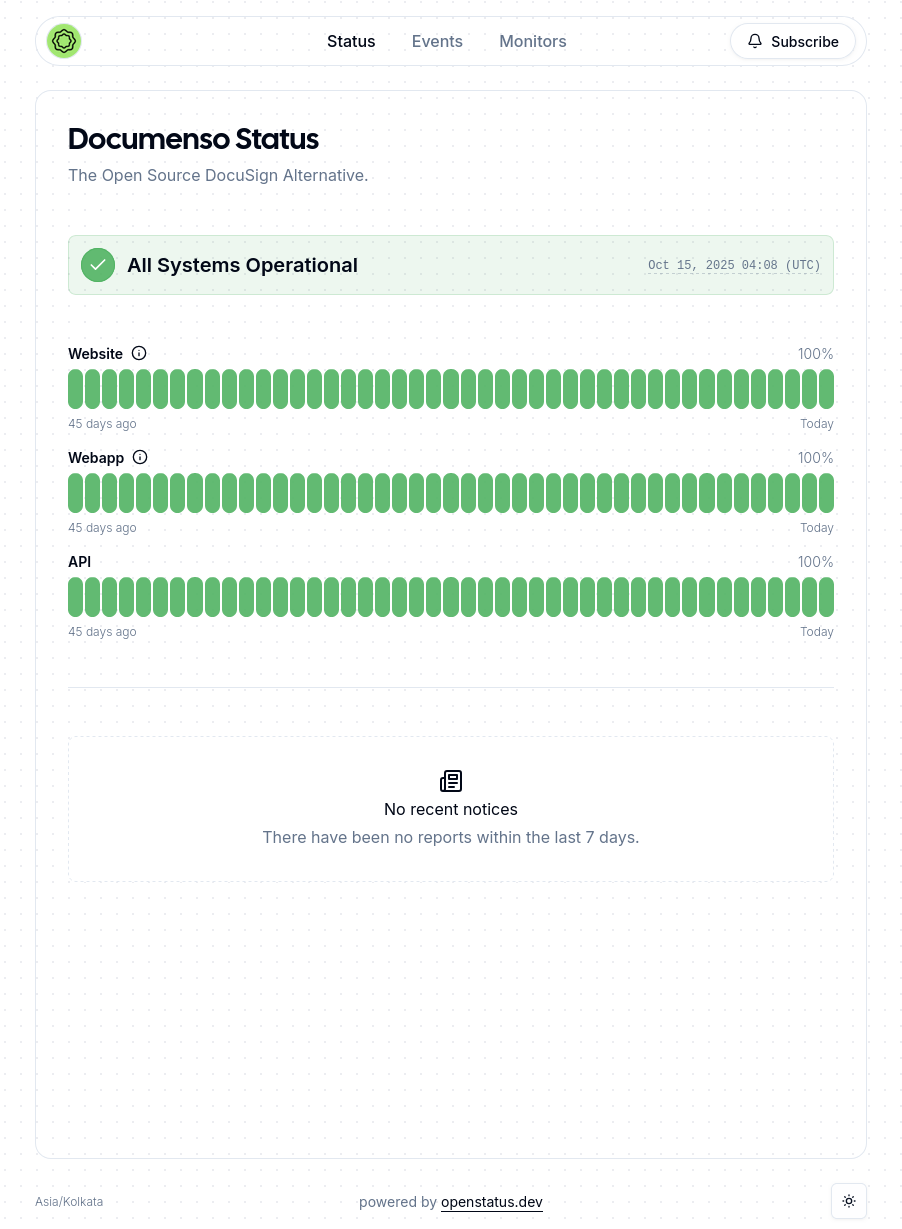Viewport: 902px width, 1229px height.
Task: Click the Website info icon
Action: pyautogui.click(x=139, y=353)
